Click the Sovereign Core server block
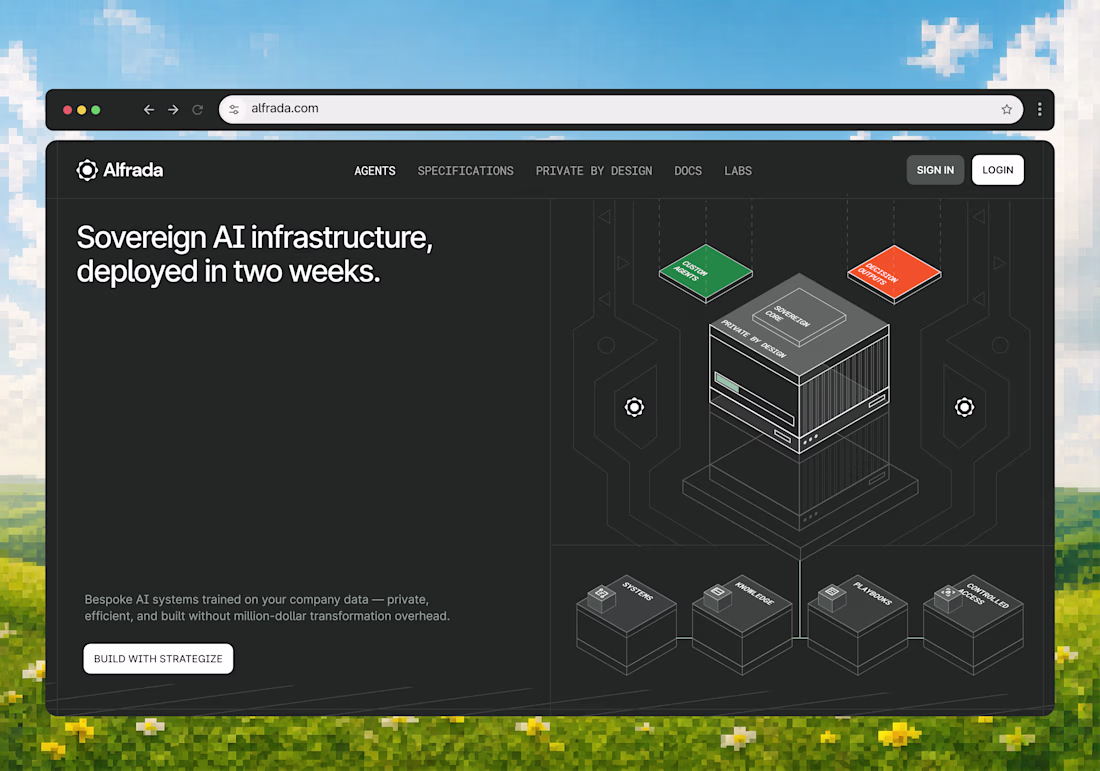This screenshot has width=1100, height=771. [799, 363]
